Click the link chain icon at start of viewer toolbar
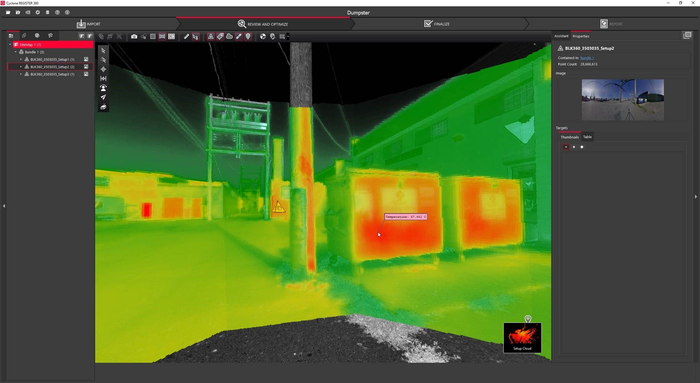 click(x=101, y=37)
